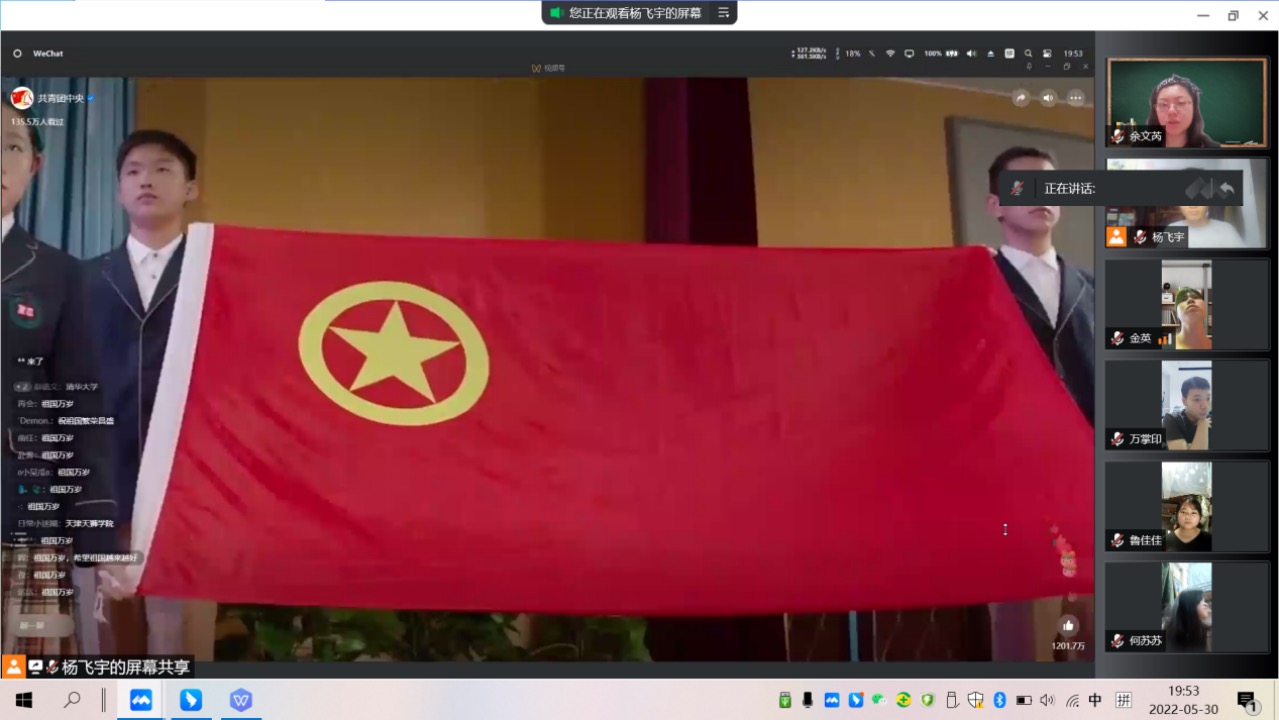This screenshot has height=720, width=1279.
Task: Click the orange host badge beside 杨飞宇
Action: pyautogui.click(x=1116, y=237)
